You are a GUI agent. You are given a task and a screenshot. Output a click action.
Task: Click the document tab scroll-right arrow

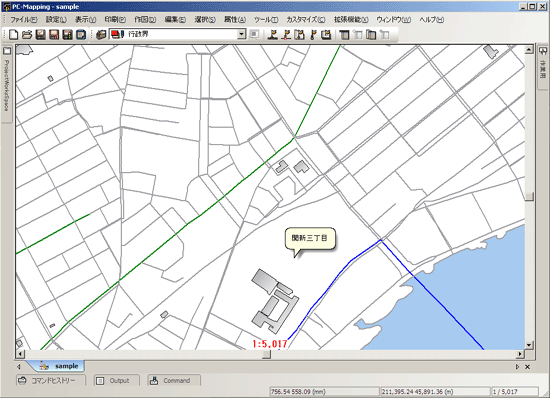click(517, 367)
